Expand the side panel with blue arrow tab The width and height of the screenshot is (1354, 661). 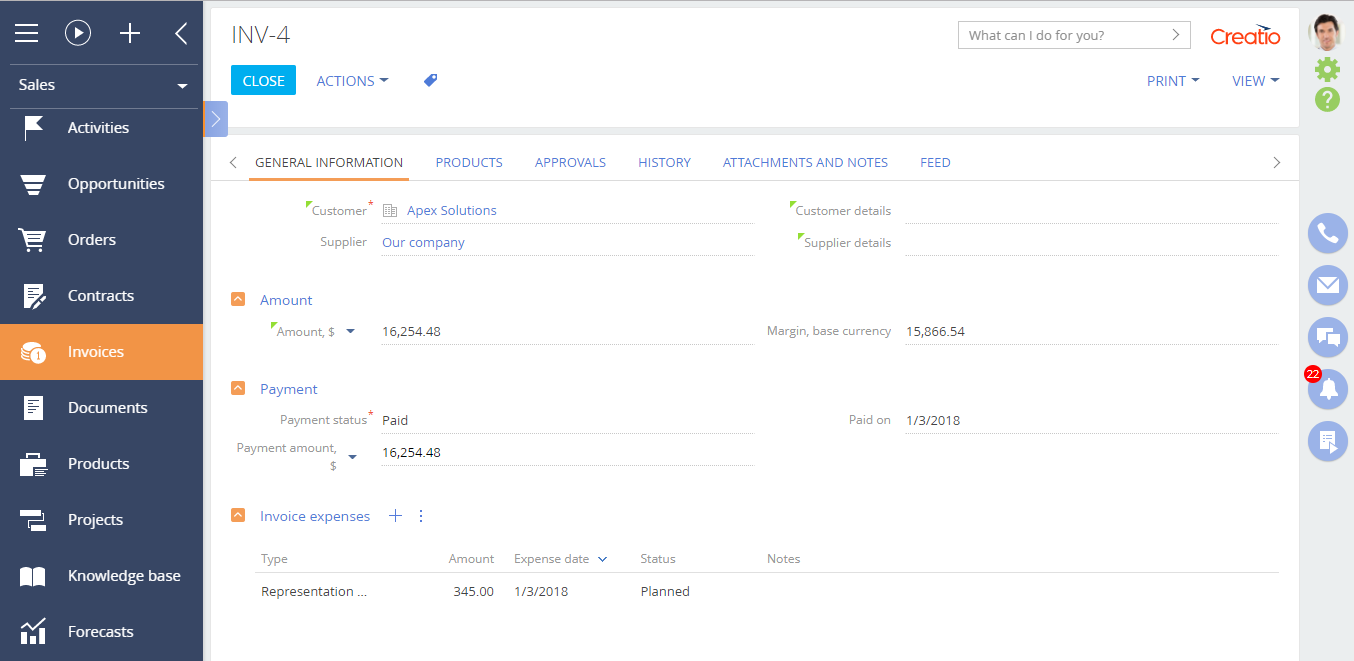(215, 119)
